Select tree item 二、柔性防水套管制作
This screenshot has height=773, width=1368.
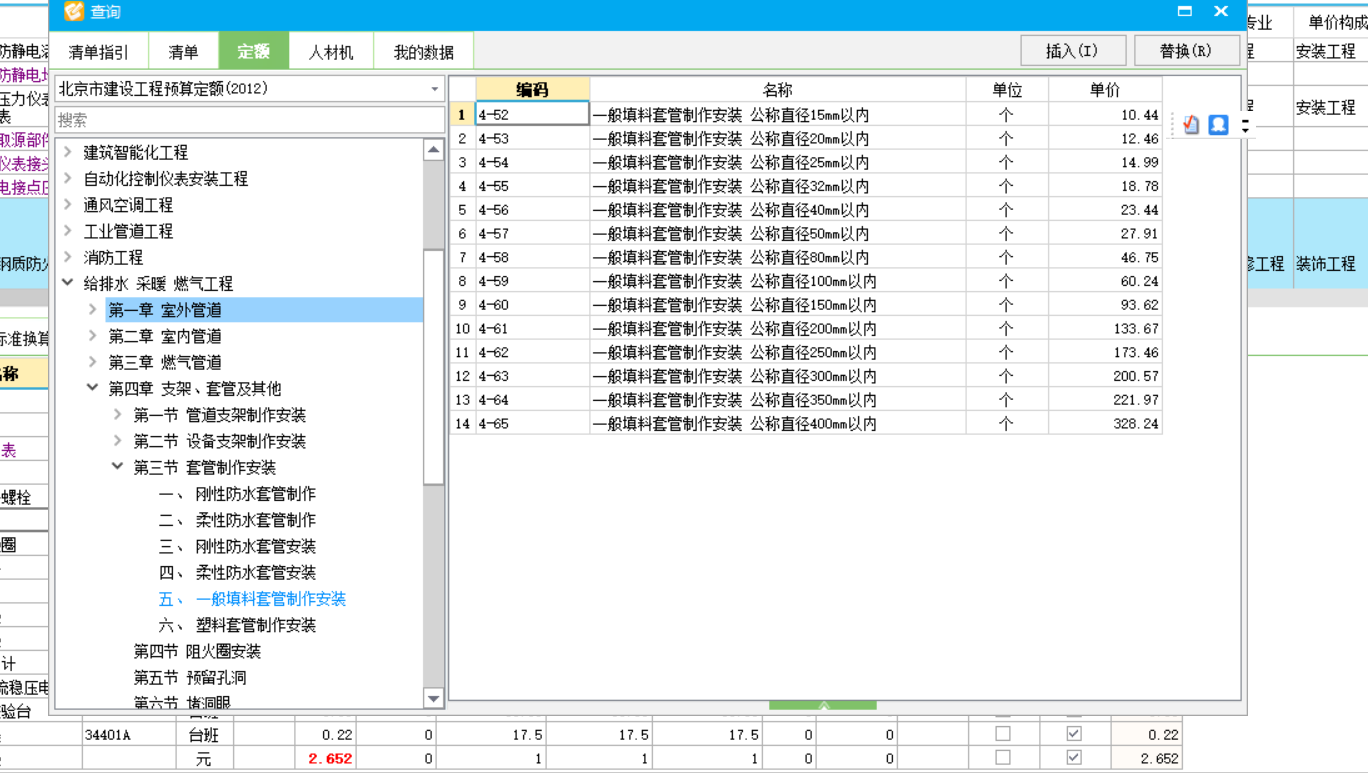237,520
